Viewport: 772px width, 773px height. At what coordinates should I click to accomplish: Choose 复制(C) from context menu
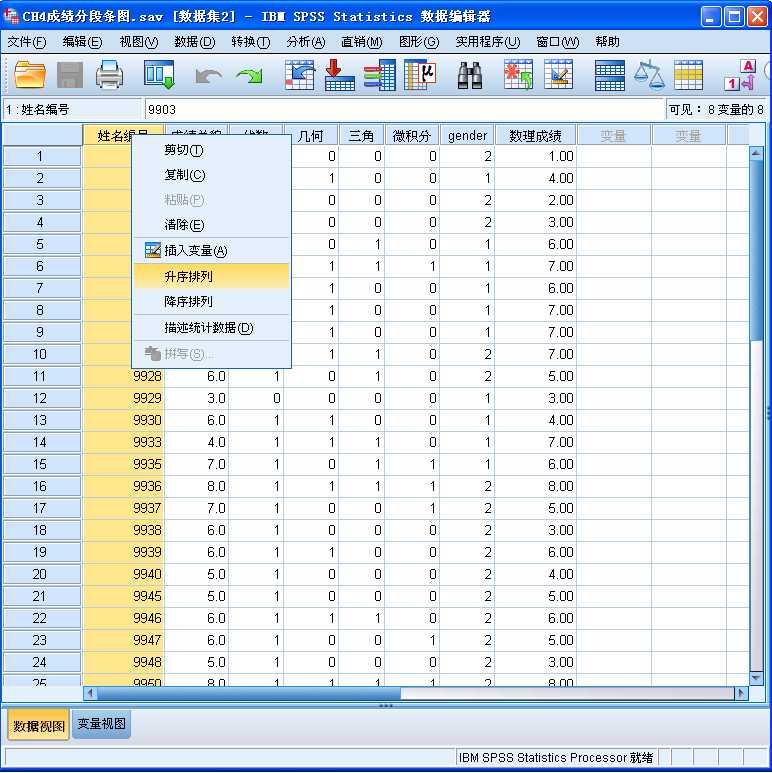point(211,175)
